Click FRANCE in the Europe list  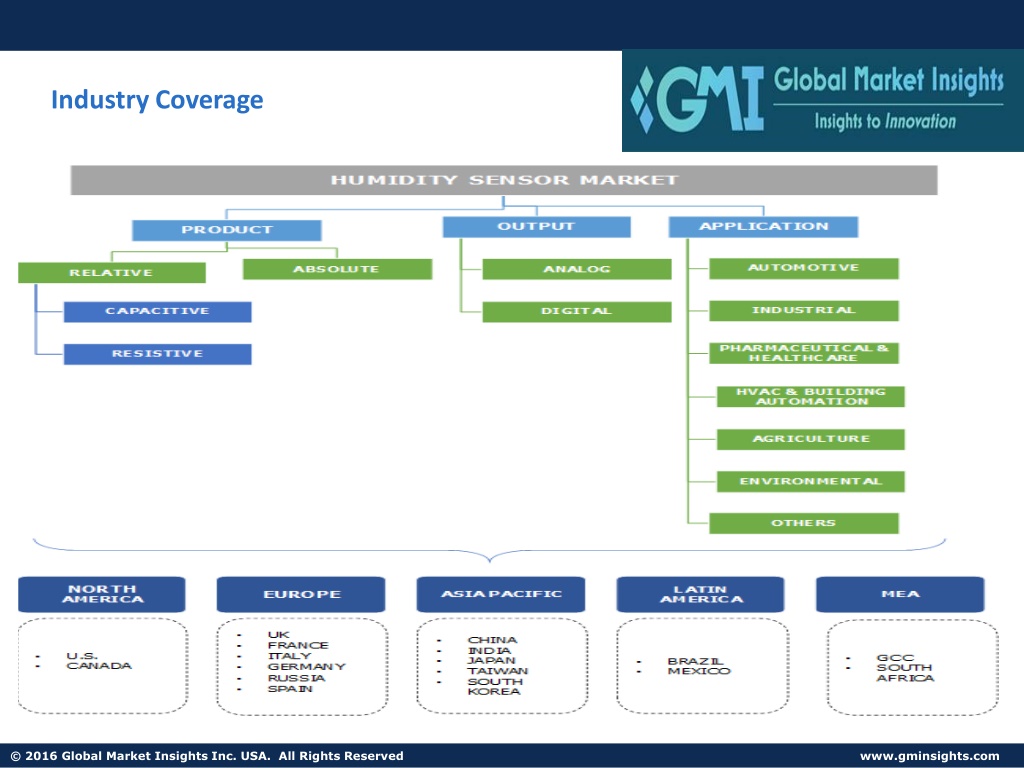tap(298, 645)
